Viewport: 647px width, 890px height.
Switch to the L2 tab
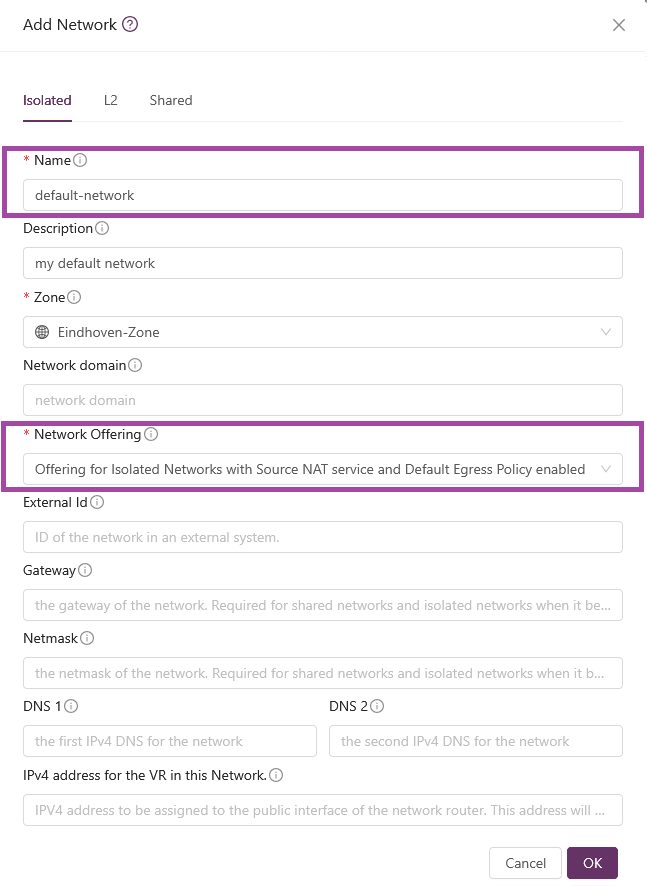tap(110, 100)
